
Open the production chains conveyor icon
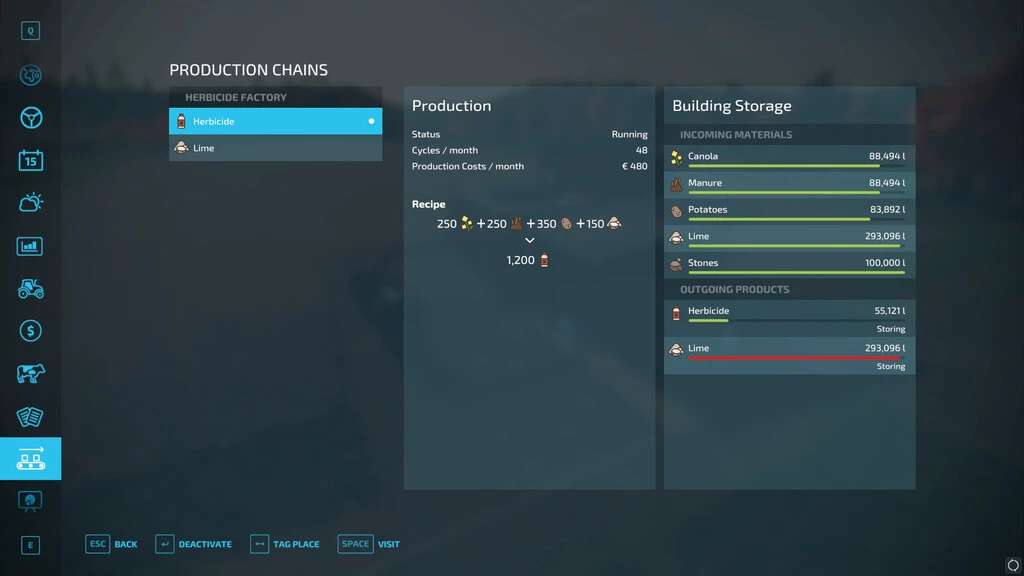coord(30,459)
